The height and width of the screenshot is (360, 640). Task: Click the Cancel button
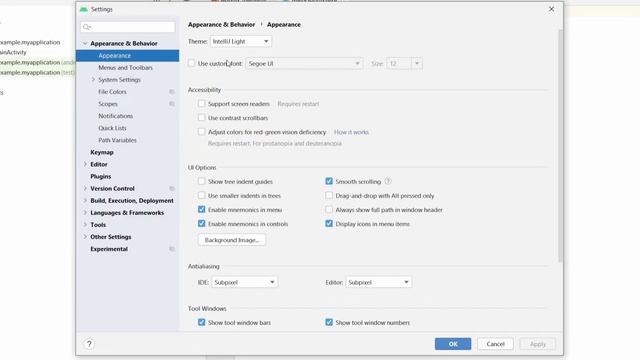pyautogui.click(x=496, y=344)
